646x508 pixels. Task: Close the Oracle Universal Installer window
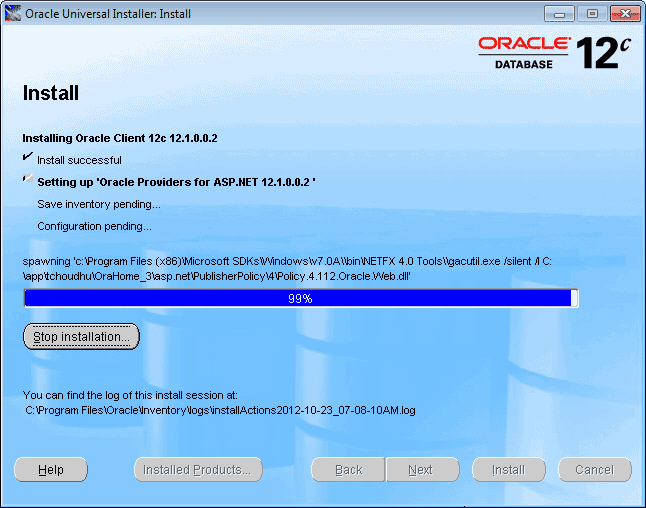tap(625, 14)
